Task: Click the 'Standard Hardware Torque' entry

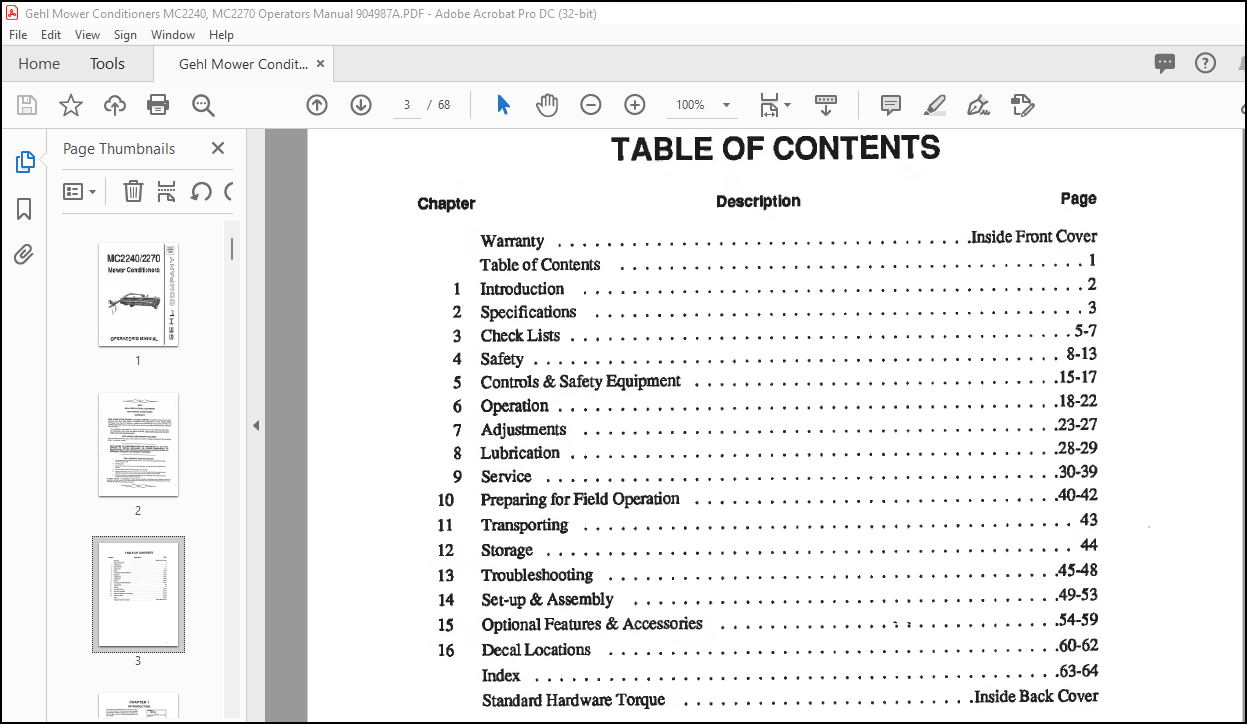Action: pos(573,700)
